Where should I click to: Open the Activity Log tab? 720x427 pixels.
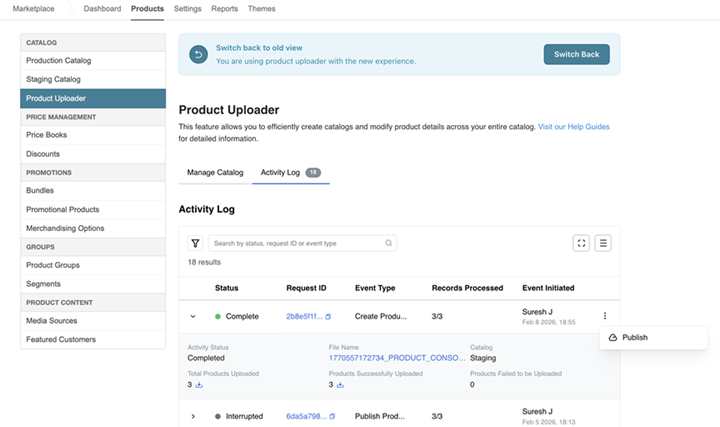coord(280,172)
